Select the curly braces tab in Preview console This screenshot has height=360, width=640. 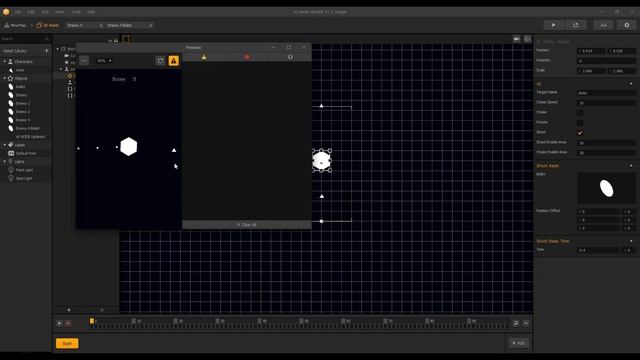(x=290, y=57)
